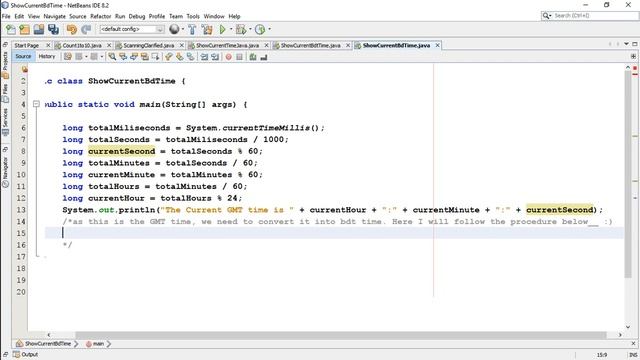Open dropdown arrow next to Profile Project
The width and height of the screenshot is (640, 360).
pos(269,29)
